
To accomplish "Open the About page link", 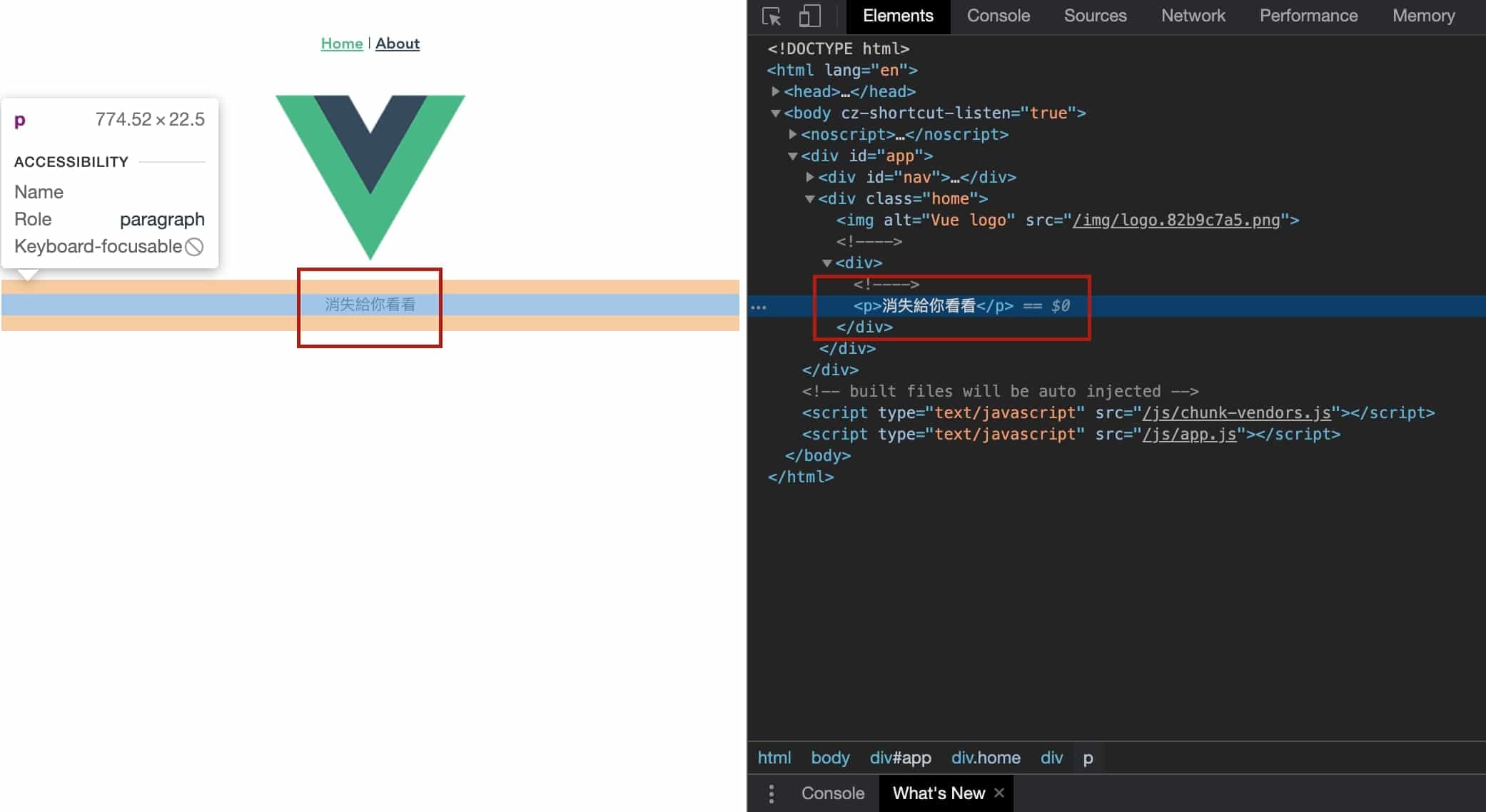I will point(398,44).
